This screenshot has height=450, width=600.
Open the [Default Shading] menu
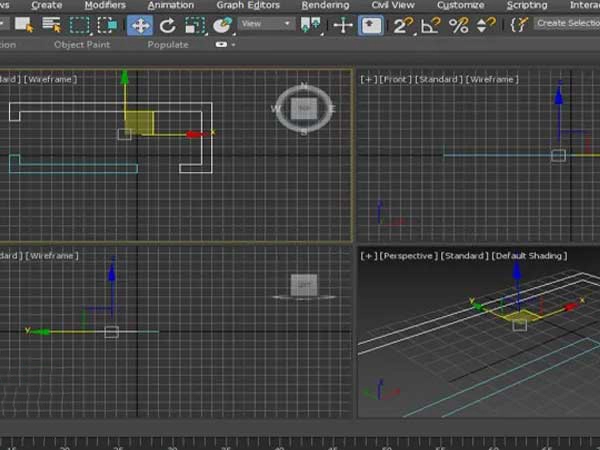(529, 256)
